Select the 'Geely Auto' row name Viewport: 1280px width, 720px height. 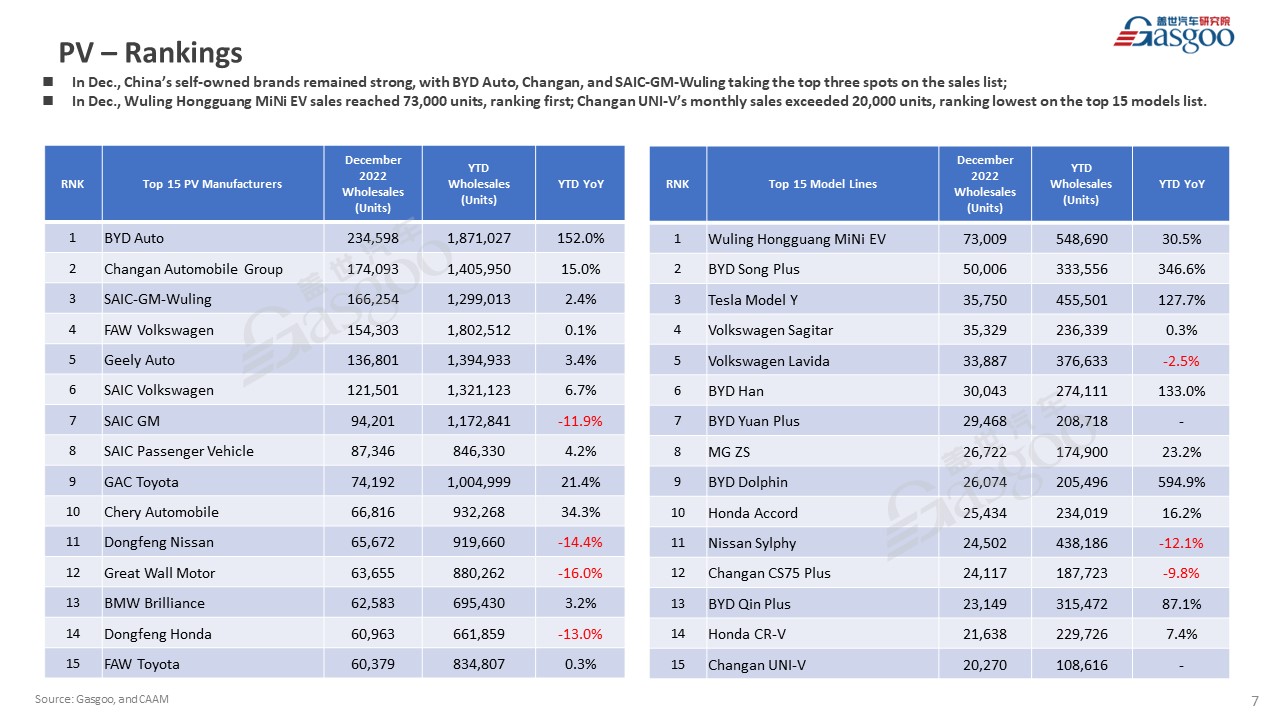tap(212, 360)
